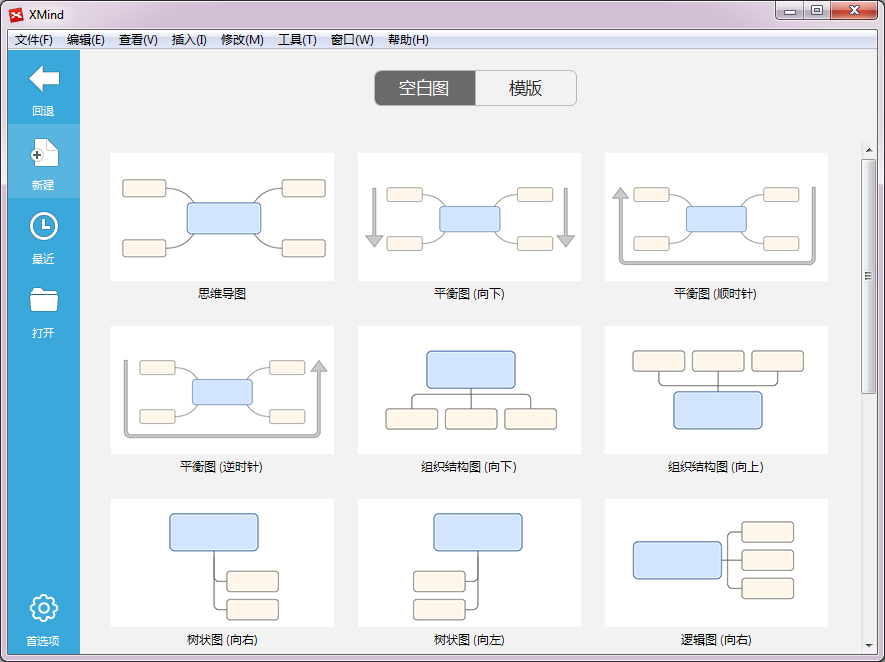The width and height of the screenshot is (885, 662).
Task: Open 首选项 preferences via gear icon
Action: click(43, 607)
